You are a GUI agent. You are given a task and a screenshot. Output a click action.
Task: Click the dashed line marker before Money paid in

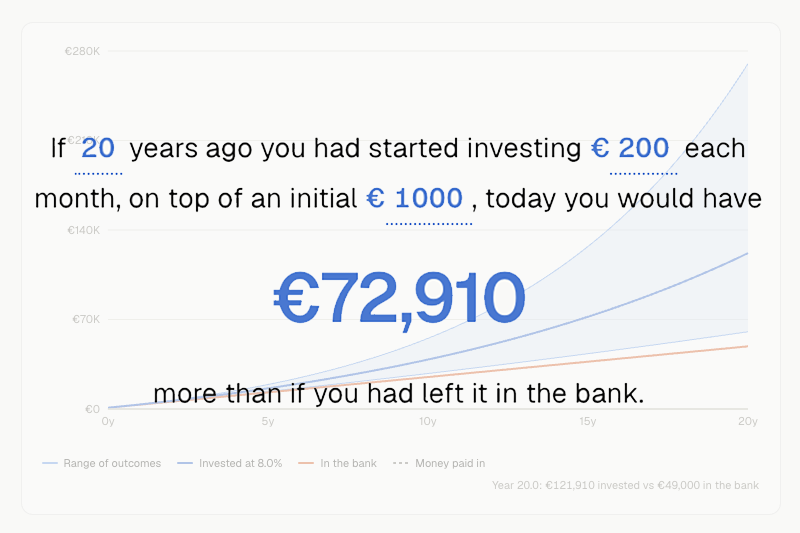coord(401,463)
